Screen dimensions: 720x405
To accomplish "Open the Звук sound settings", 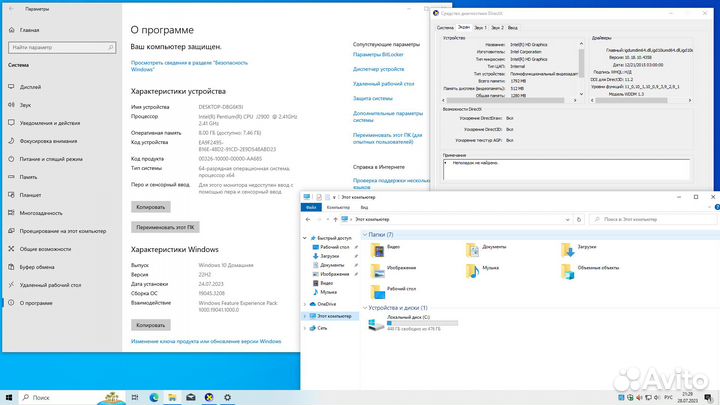I will (25, 104).
